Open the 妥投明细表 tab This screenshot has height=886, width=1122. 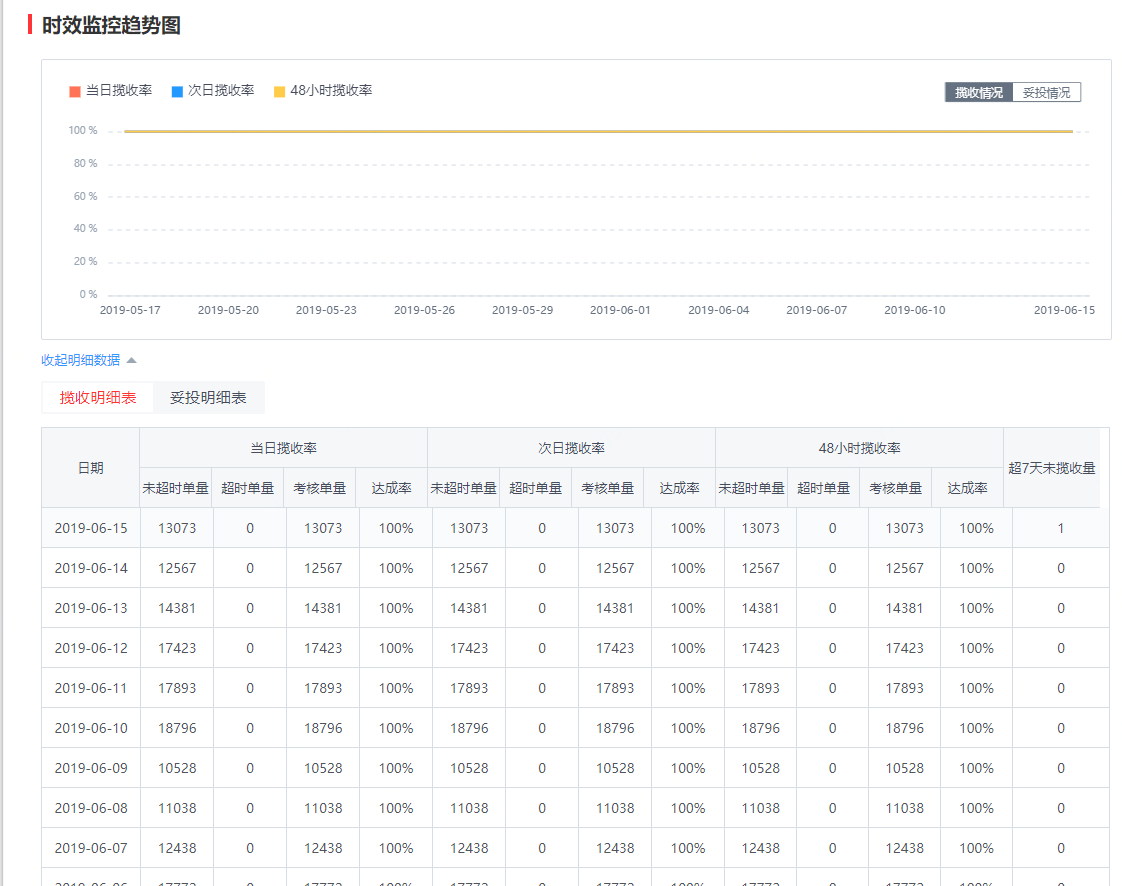208,398
